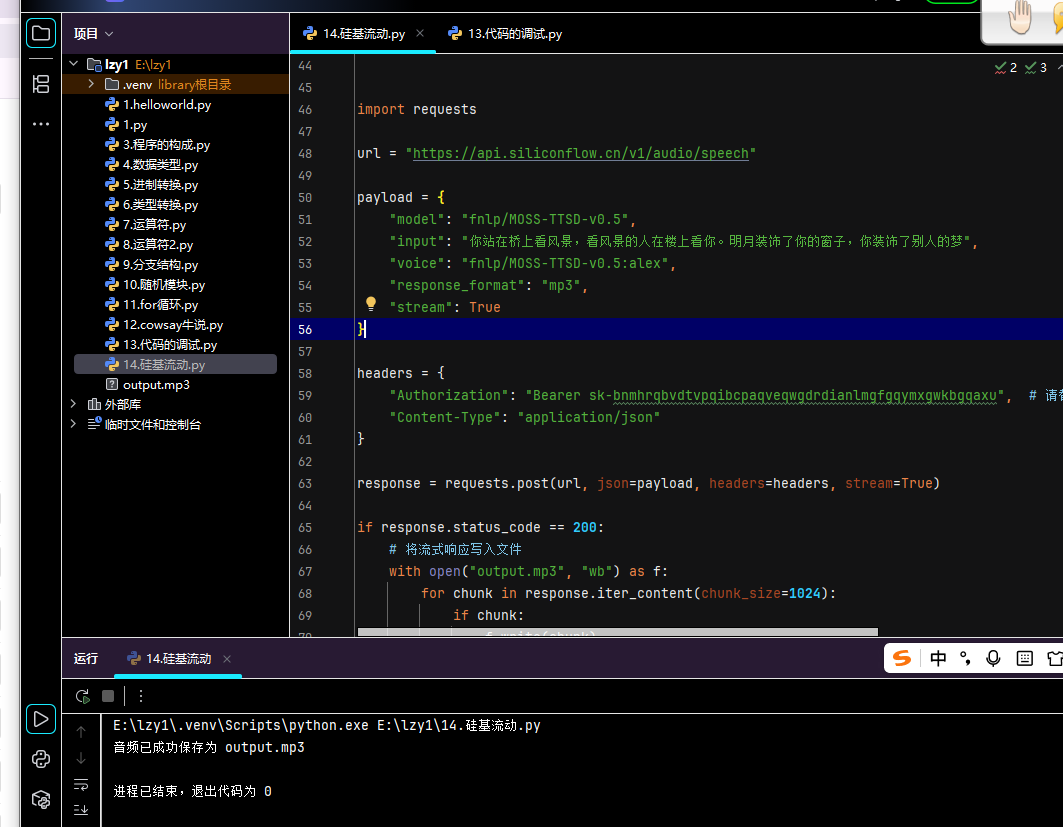Click the light bulb quick-fix icon
Viewport: 1063px width, 827px height.
click(371, 304)
